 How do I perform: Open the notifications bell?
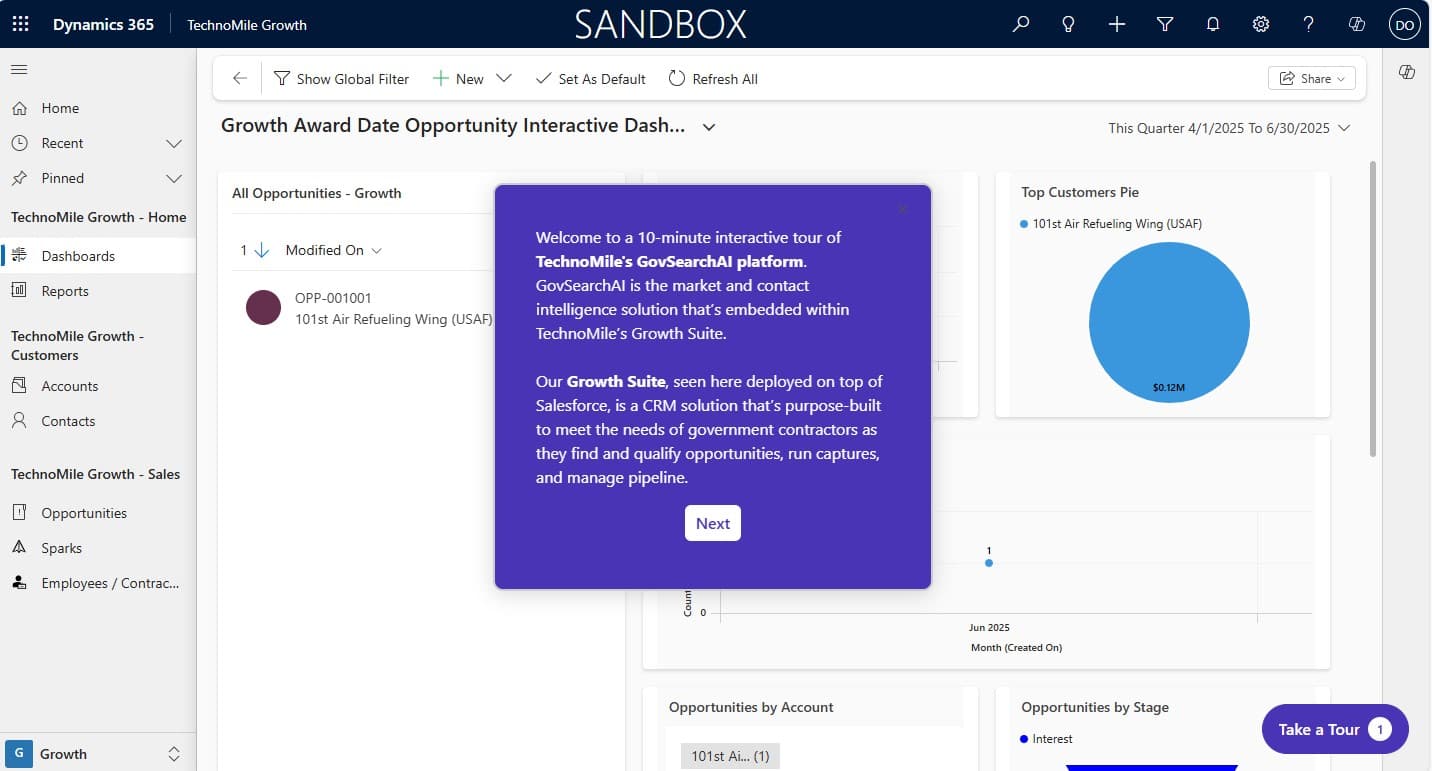click(x=1212, y=24)
